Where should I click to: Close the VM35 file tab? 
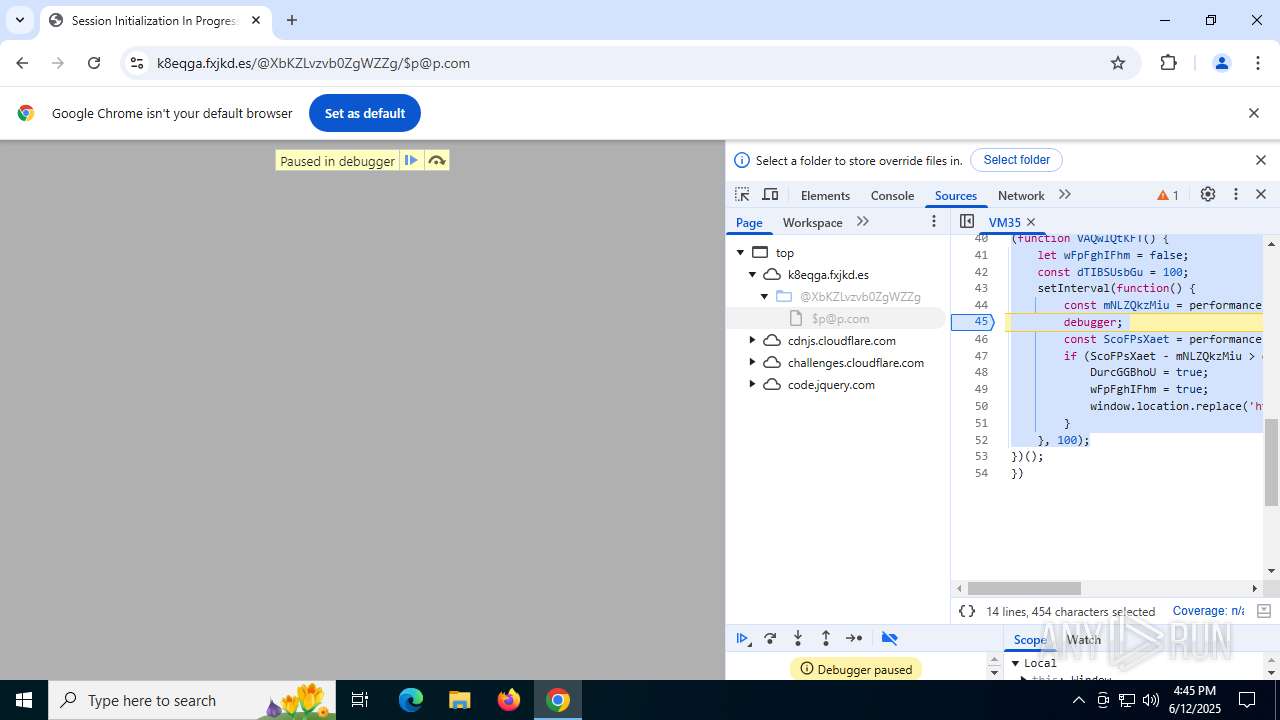coord(1031,222)
